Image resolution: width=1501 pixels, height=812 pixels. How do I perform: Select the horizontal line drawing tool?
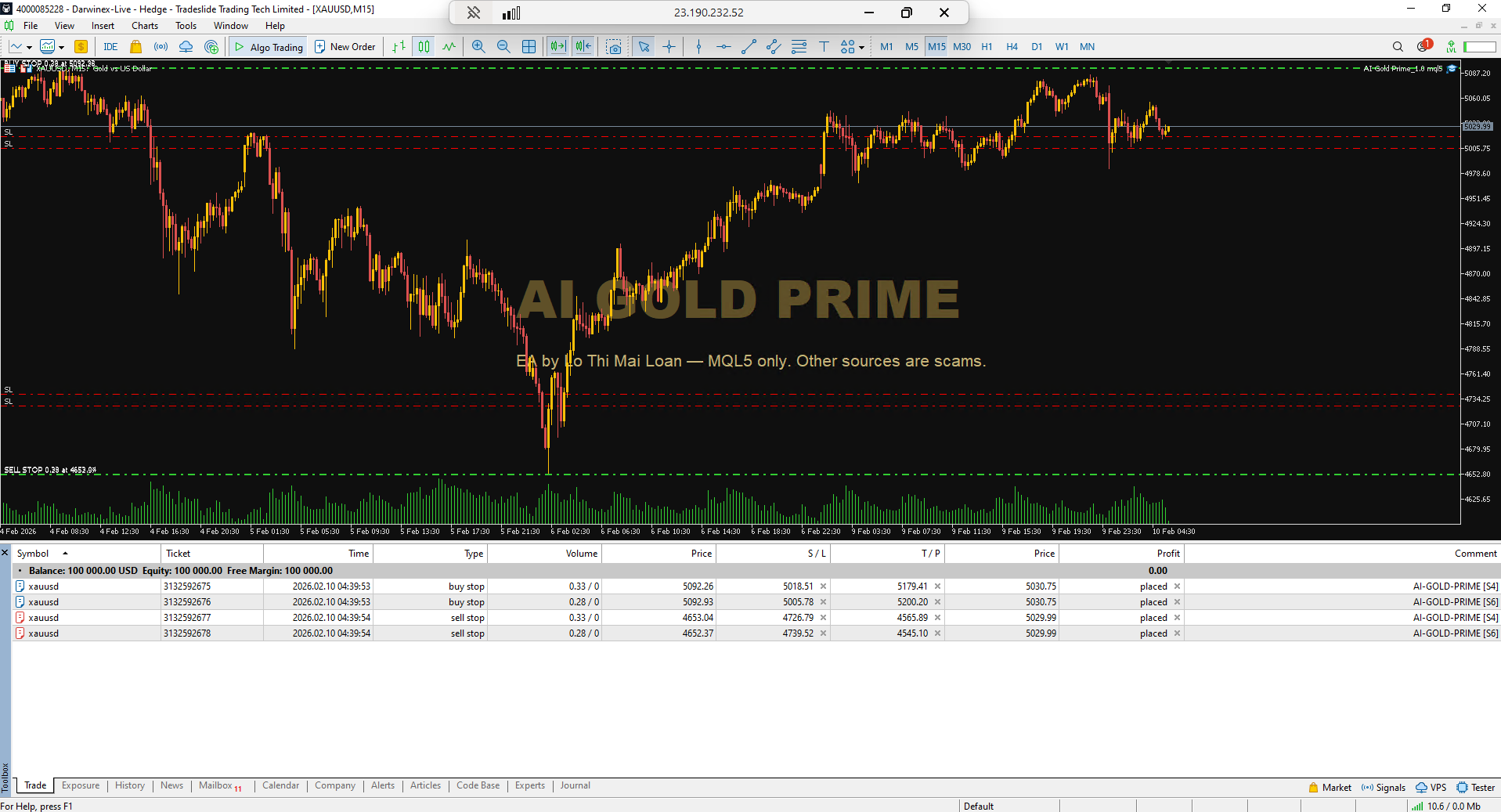[723, 47]
